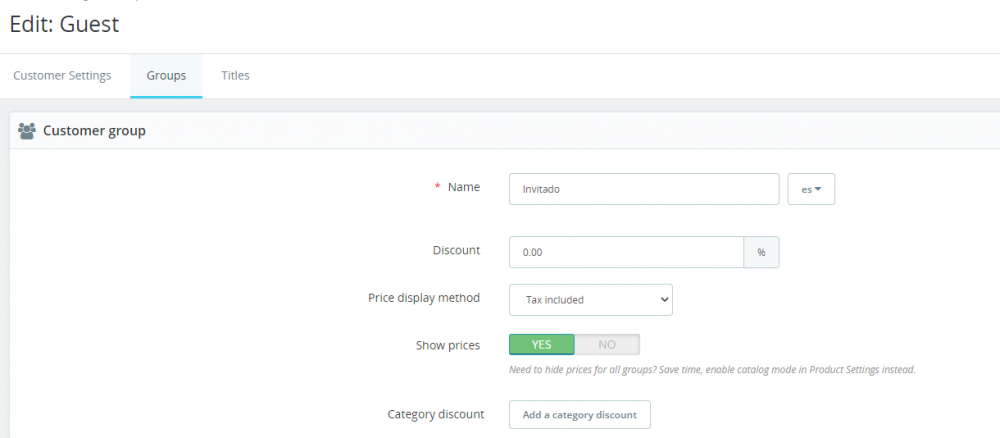This screenshot has height=438, width=1000.
Task: Click the Category discount label
Action: tap(436, 414)
